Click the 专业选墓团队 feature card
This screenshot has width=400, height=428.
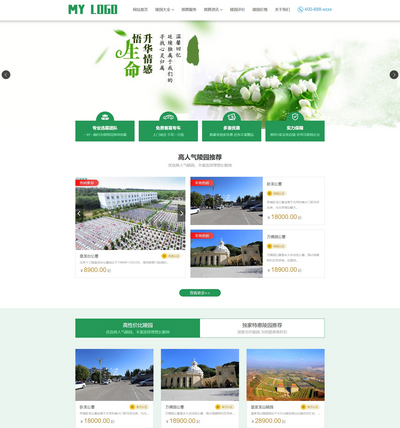pos(105,131)
